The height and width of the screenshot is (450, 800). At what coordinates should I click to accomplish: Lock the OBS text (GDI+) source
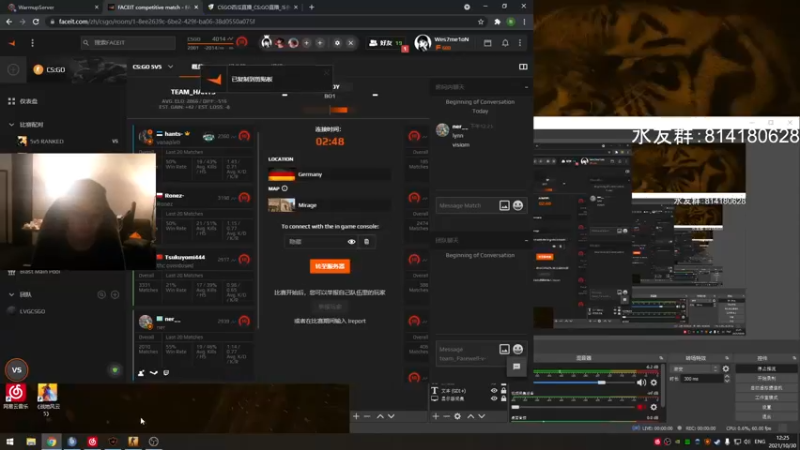[x=504, y=391]
